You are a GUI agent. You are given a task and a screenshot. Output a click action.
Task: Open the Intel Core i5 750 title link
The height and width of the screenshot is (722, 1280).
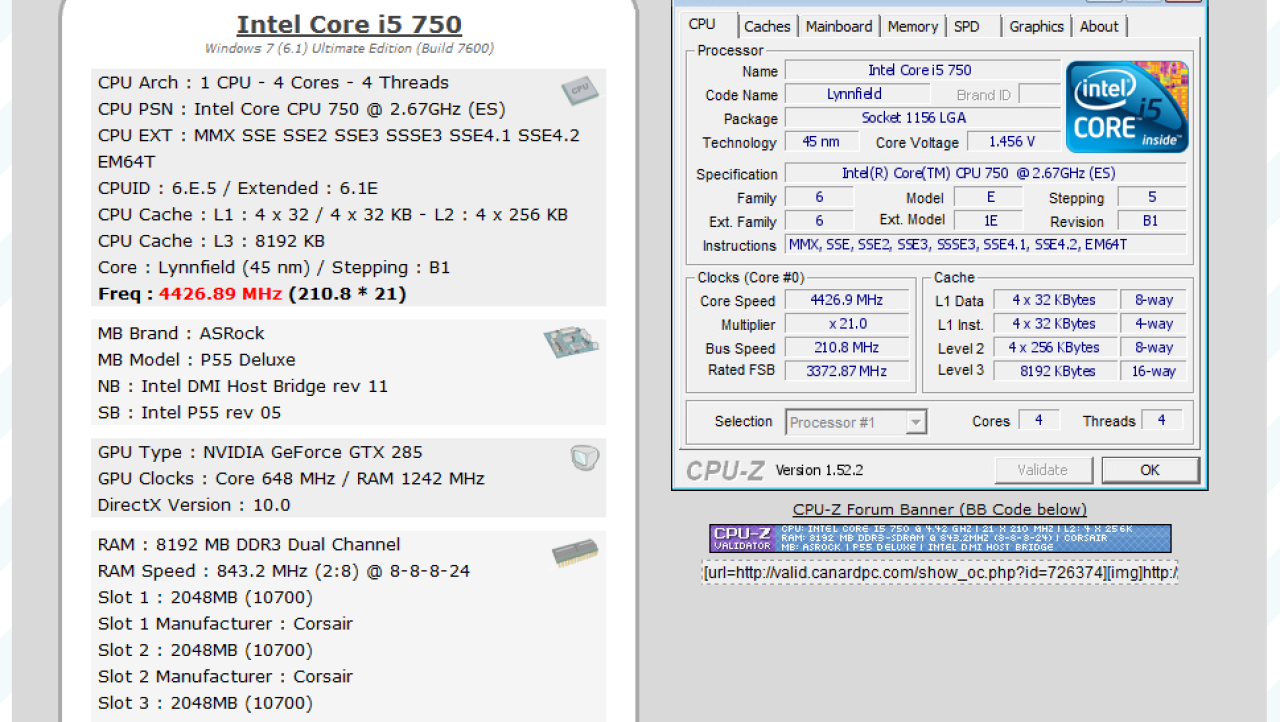(349, 24)
